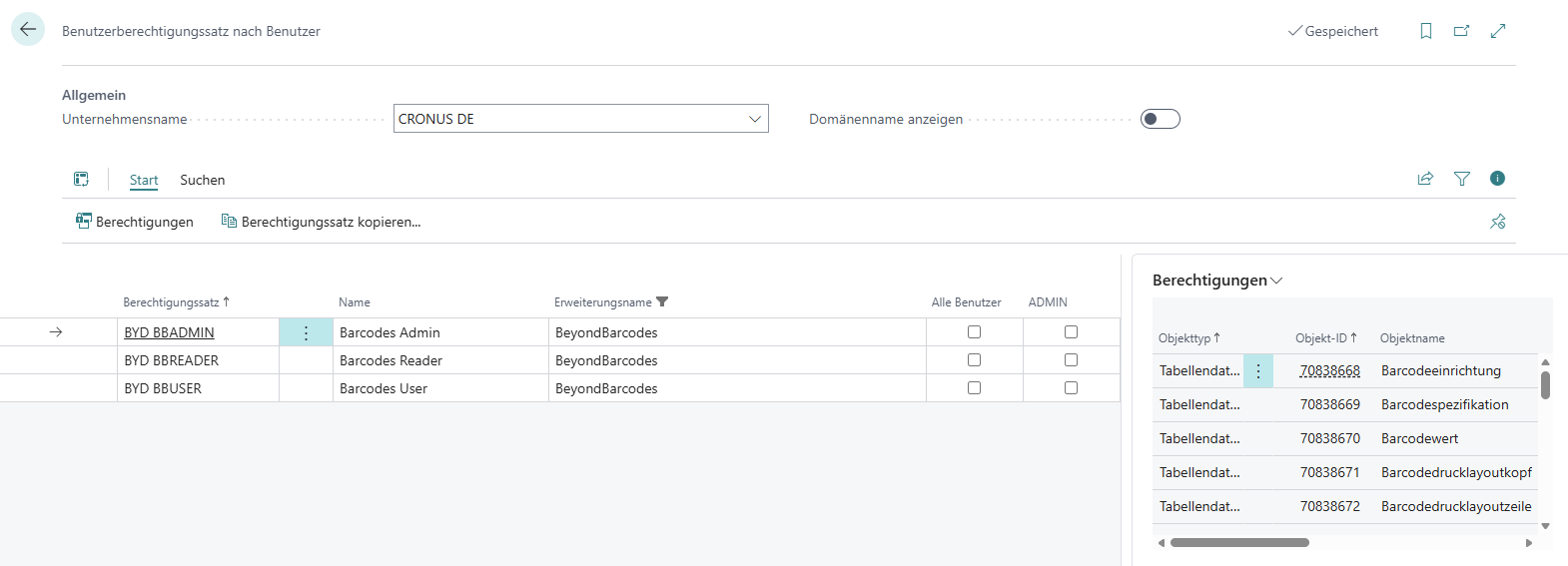Toggle Domänenname anzeigen switch
Image resolution: width=1568 pixels, height=566 pixels.
[1161, 119]
